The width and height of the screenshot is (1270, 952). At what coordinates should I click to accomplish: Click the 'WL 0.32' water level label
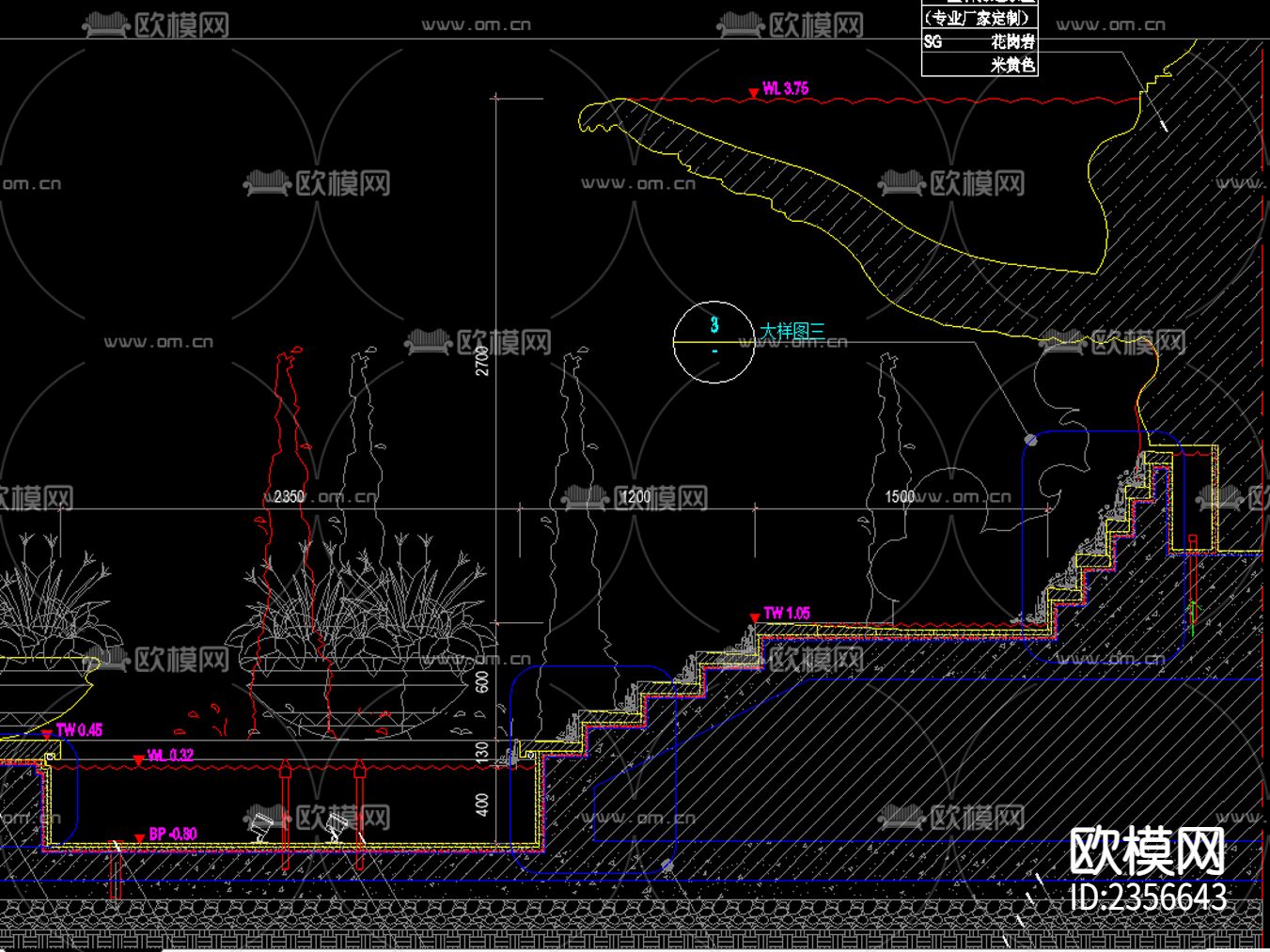pyautogui.click(x=170, y=756)
